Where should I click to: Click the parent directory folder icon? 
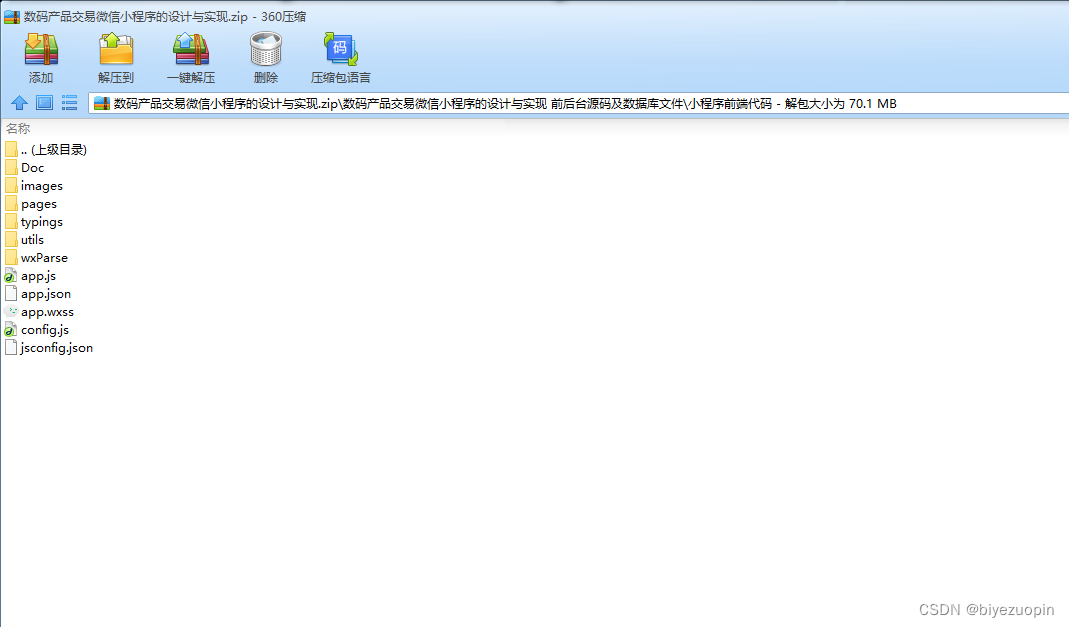(x=11, y=149)
